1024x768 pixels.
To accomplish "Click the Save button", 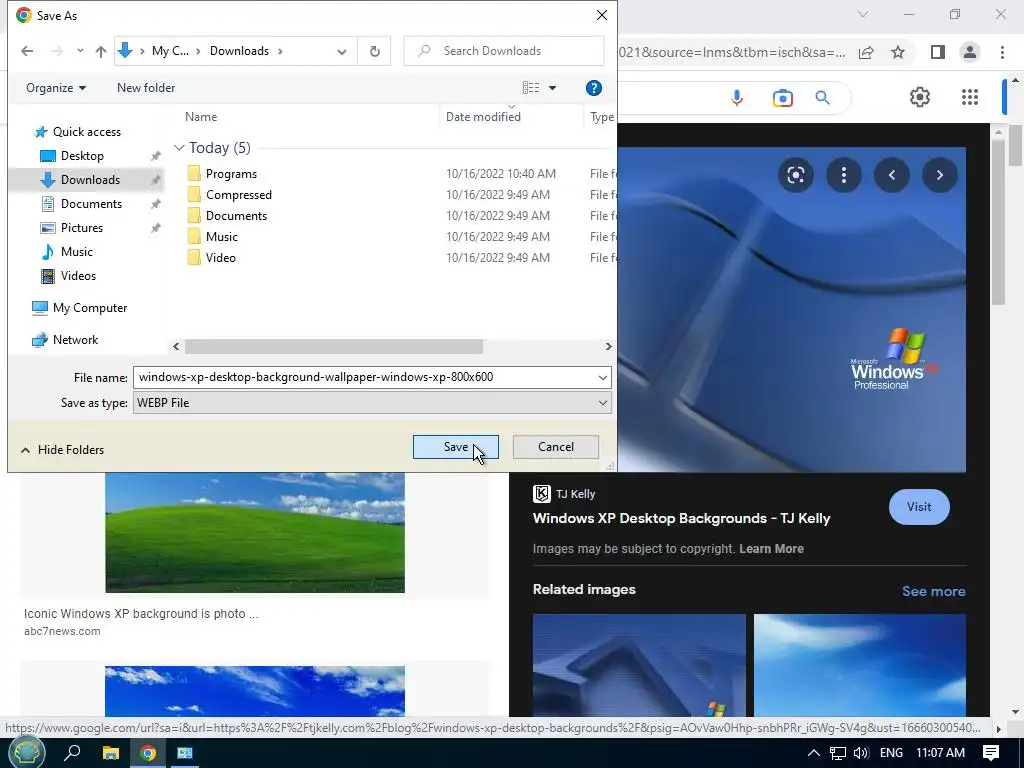I will tap(455, 447).
